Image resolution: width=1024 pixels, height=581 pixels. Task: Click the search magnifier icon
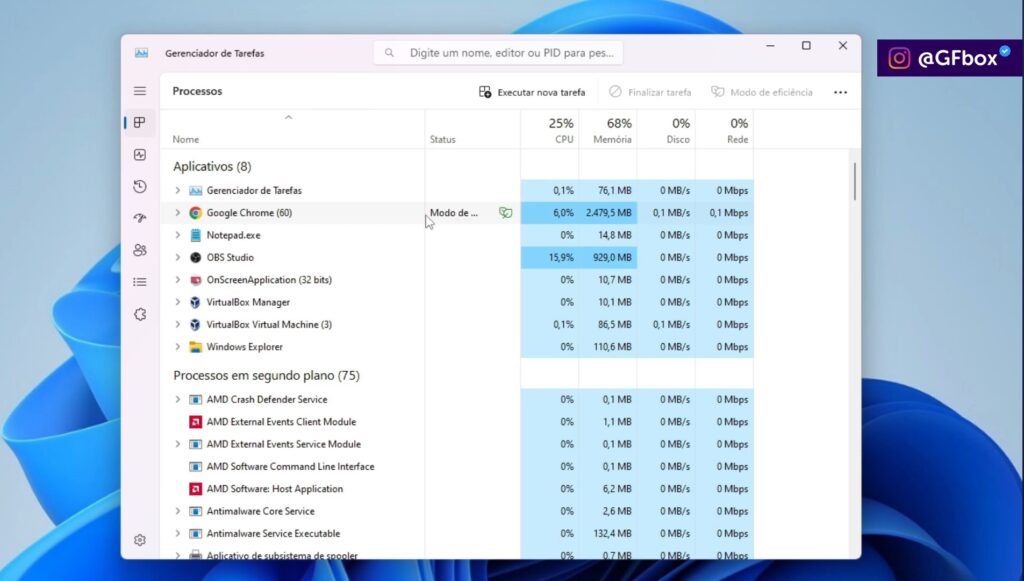(x=389, y=53)
